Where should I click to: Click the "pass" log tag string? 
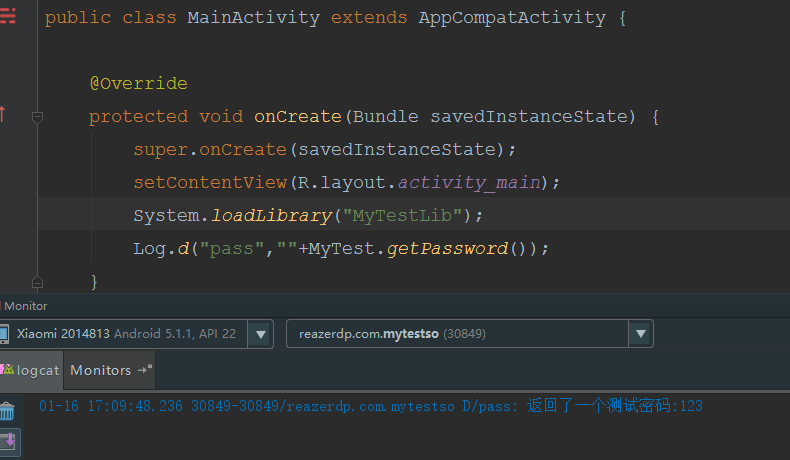[x=232, y=249]
